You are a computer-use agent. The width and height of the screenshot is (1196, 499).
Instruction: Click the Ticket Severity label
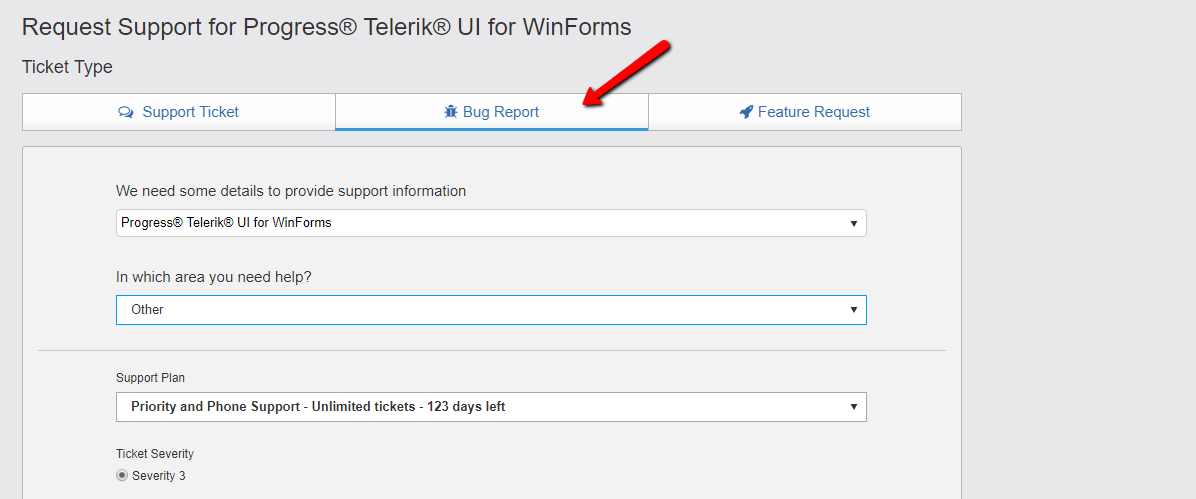154,454
